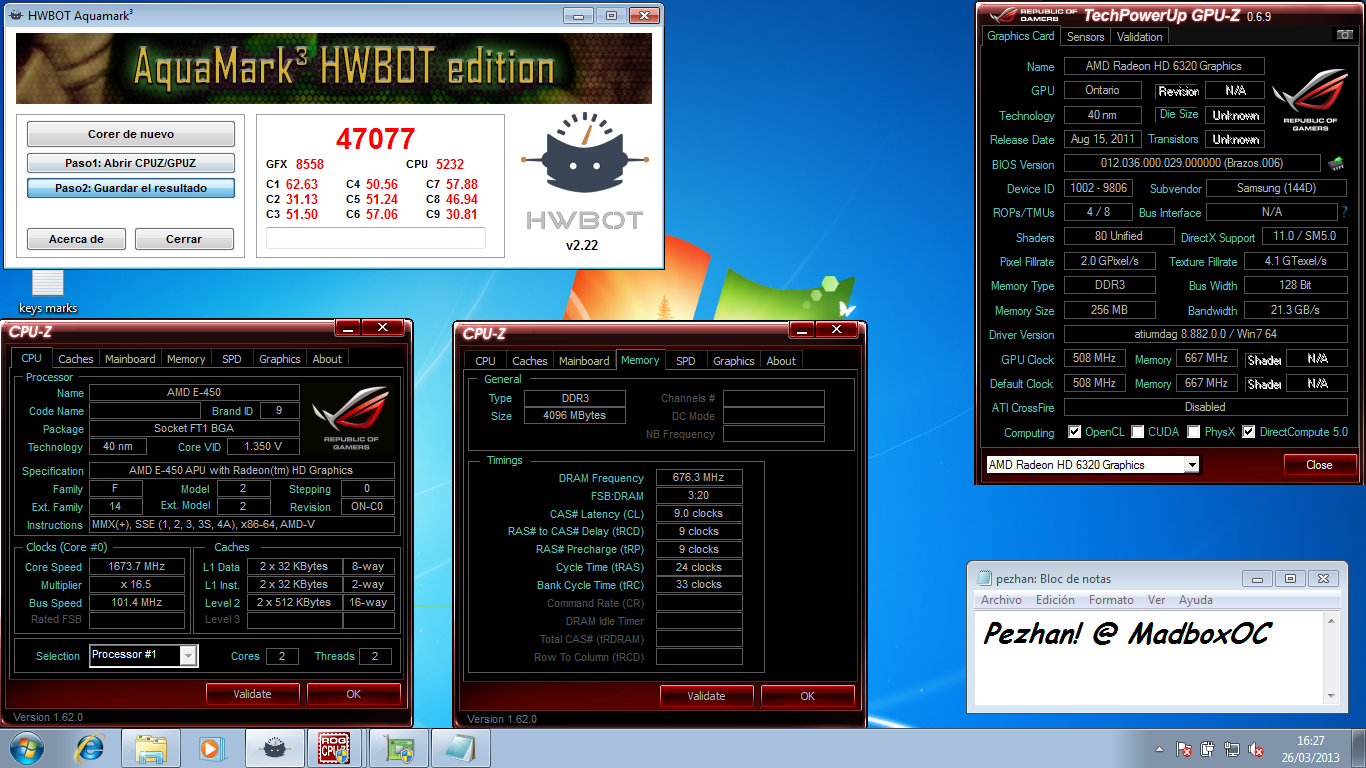This screenshot has height=768, width=1366.
Task: Click the Core Speed 1673.7 MHz value
Action: click(137, 566)
